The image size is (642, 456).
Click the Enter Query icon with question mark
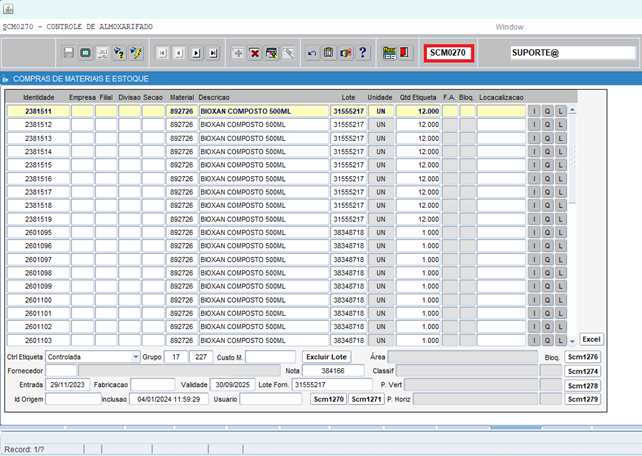tap(119, 53)
